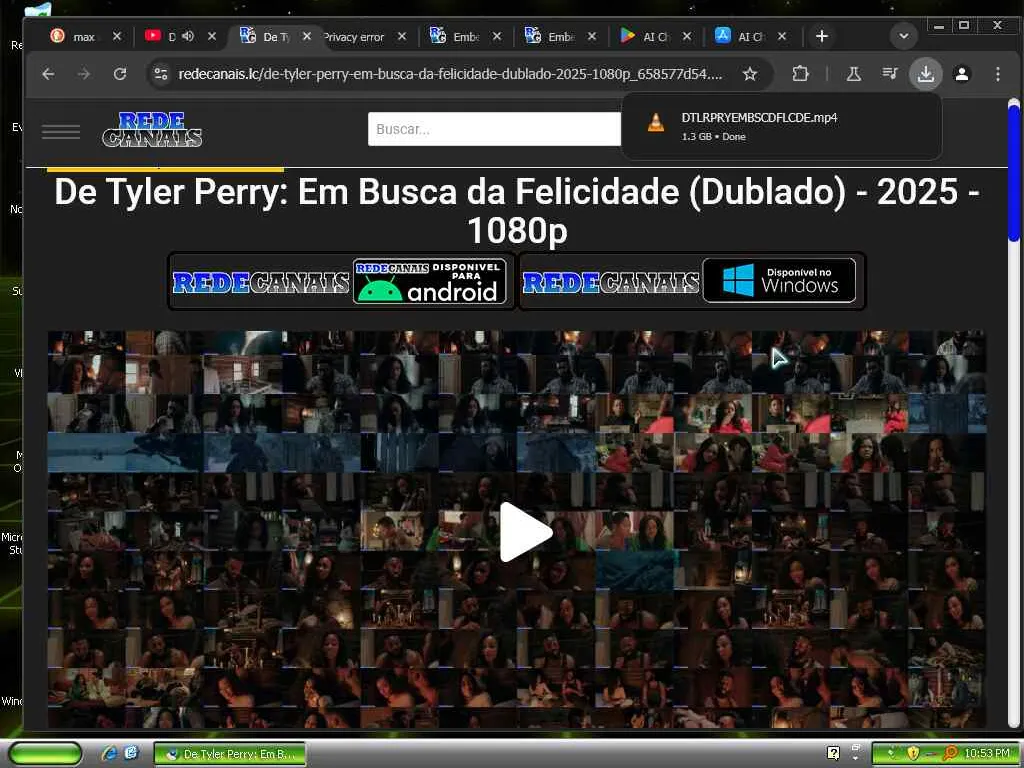
Task: Close the YouTube tab
Action: [212, 37]
